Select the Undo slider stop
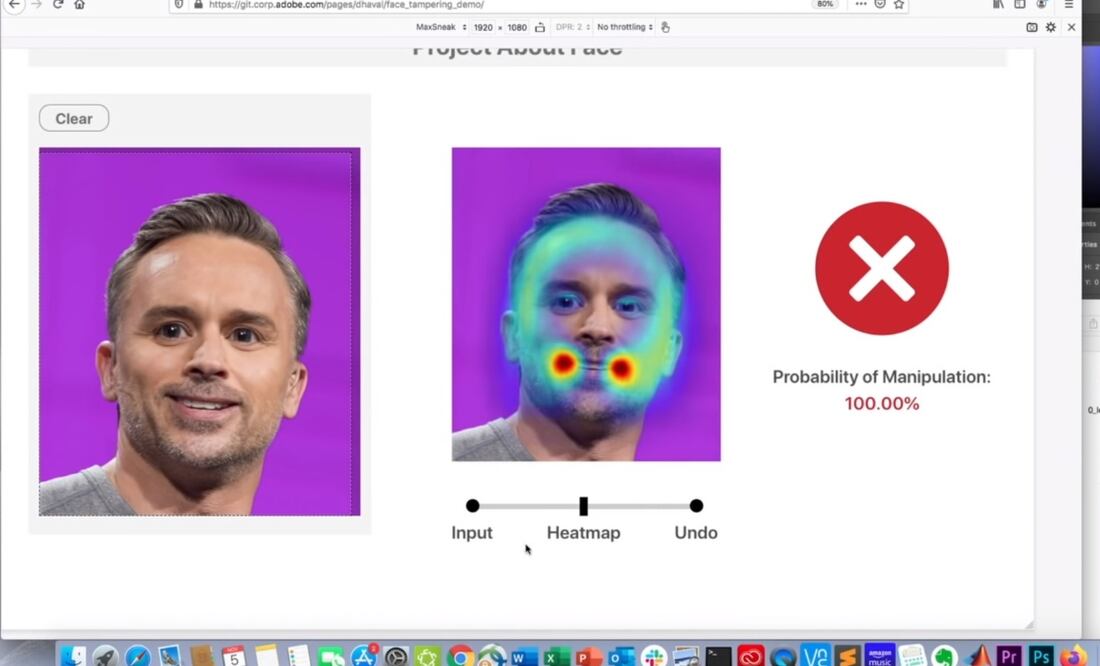Viewport: 1100px width, 666px height. [696, 506]
